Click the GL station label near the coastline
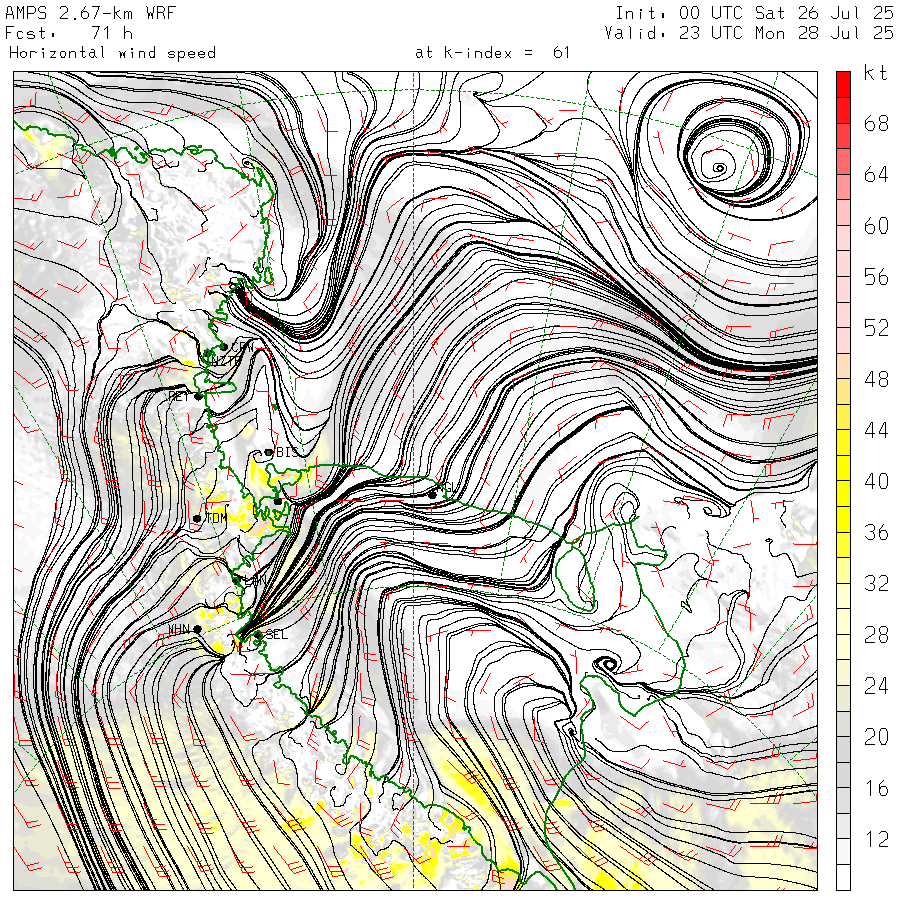 pos(452,488)
